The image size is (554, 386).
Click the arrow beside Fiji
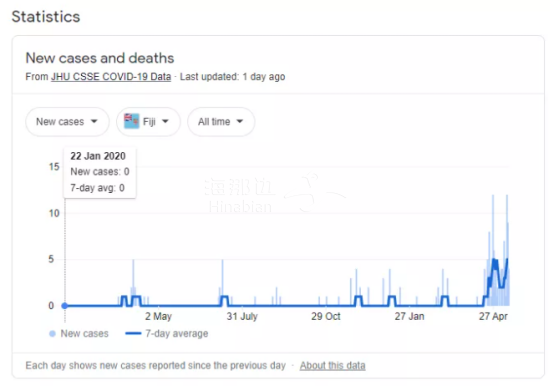165,121
